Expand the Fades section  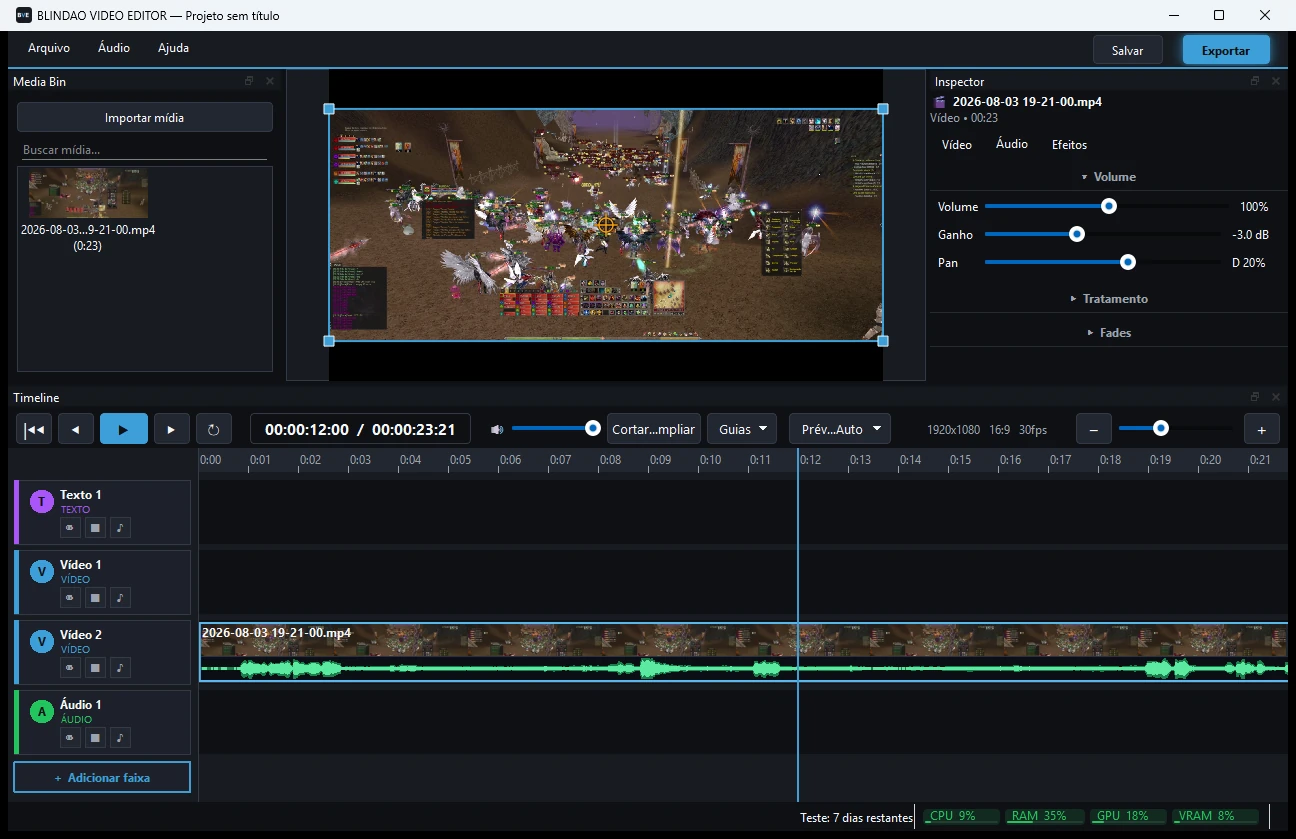coord(1108,333)
